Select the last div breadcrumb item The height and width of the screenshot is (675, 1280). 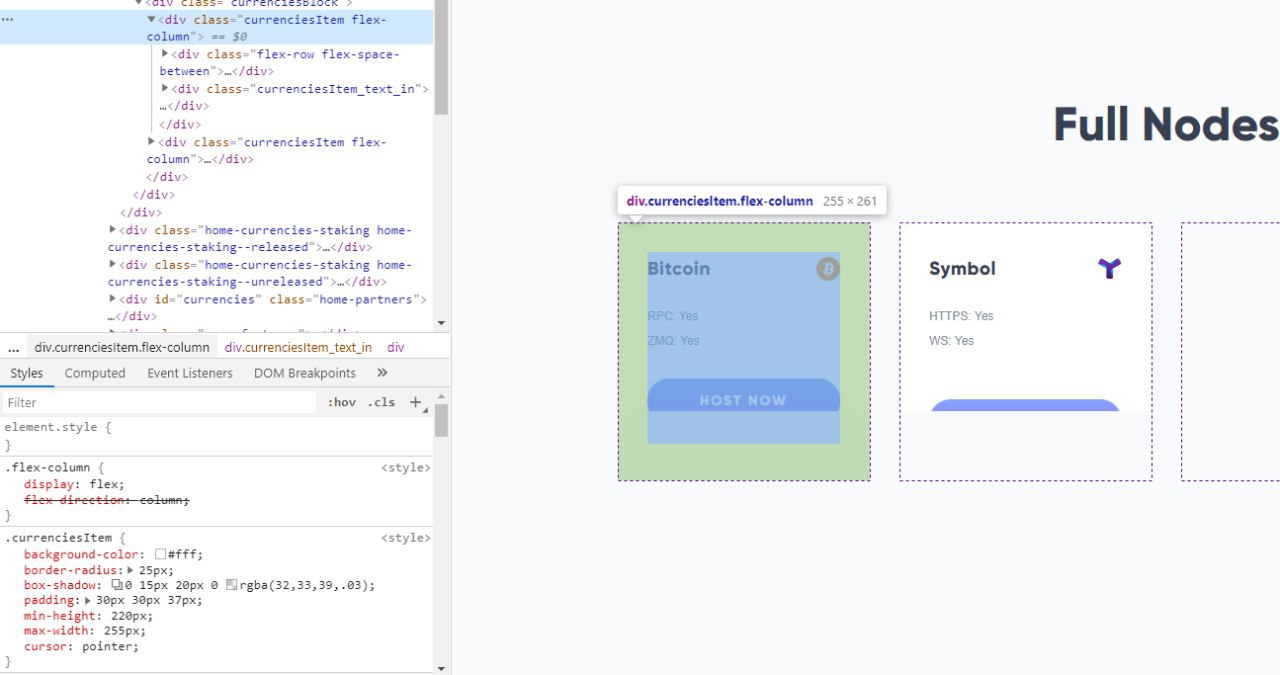pos(396,347)
